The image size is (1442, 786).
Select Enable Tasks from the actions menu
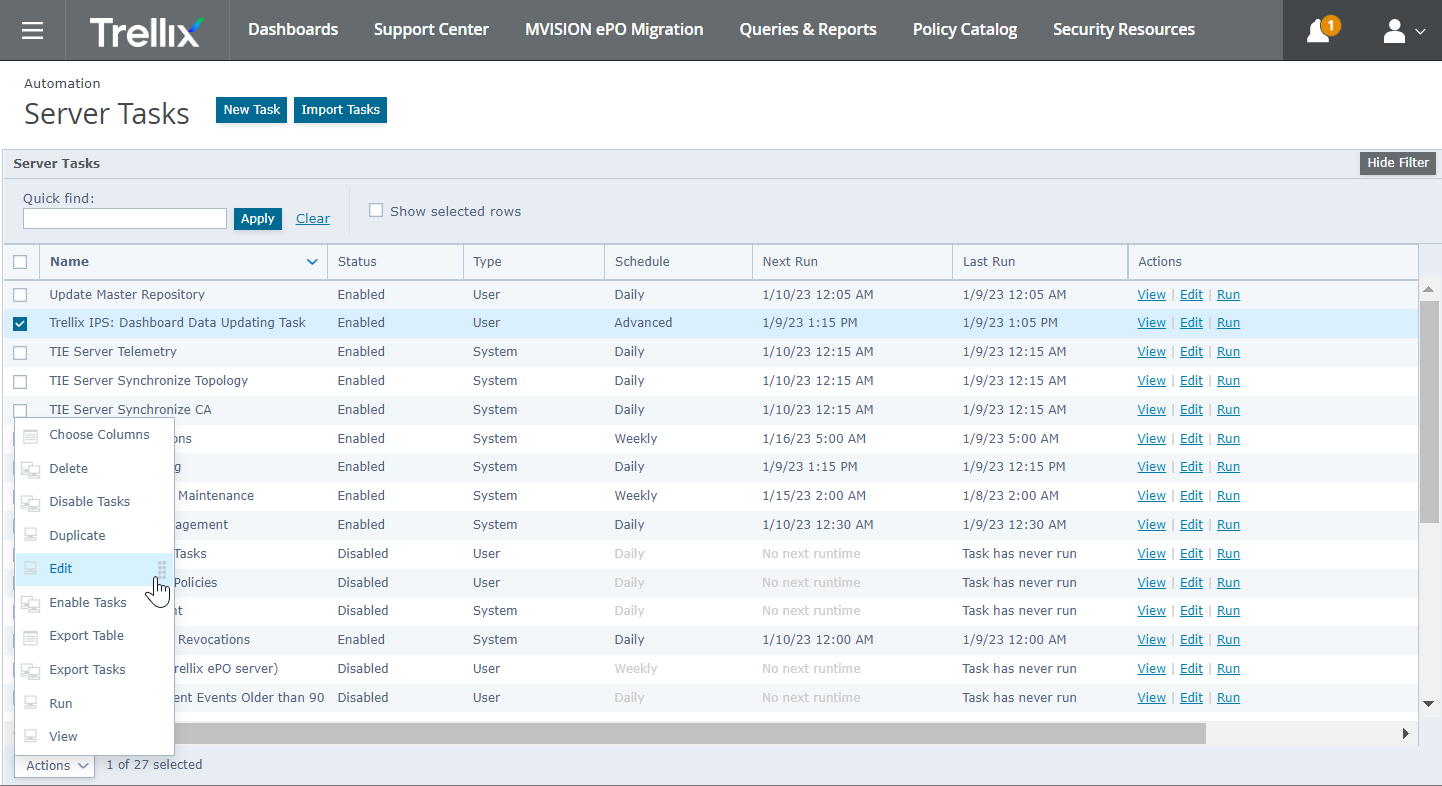88,603
